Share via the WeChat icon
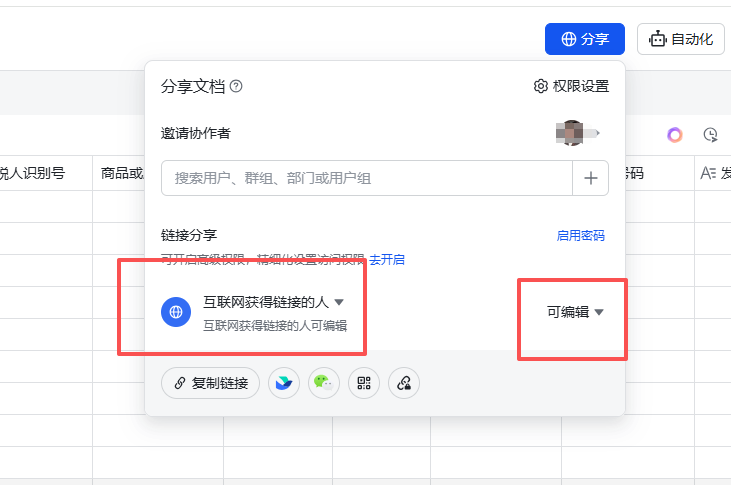This screenshot has height=485, width=731. pyautogui.click(x=324, y=383)
